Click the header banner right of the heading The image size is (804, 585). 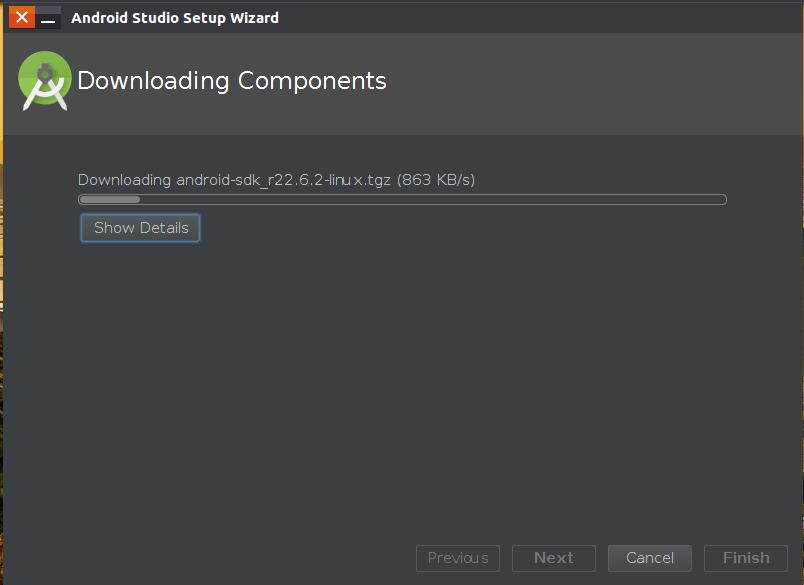(x=600, y=85)
